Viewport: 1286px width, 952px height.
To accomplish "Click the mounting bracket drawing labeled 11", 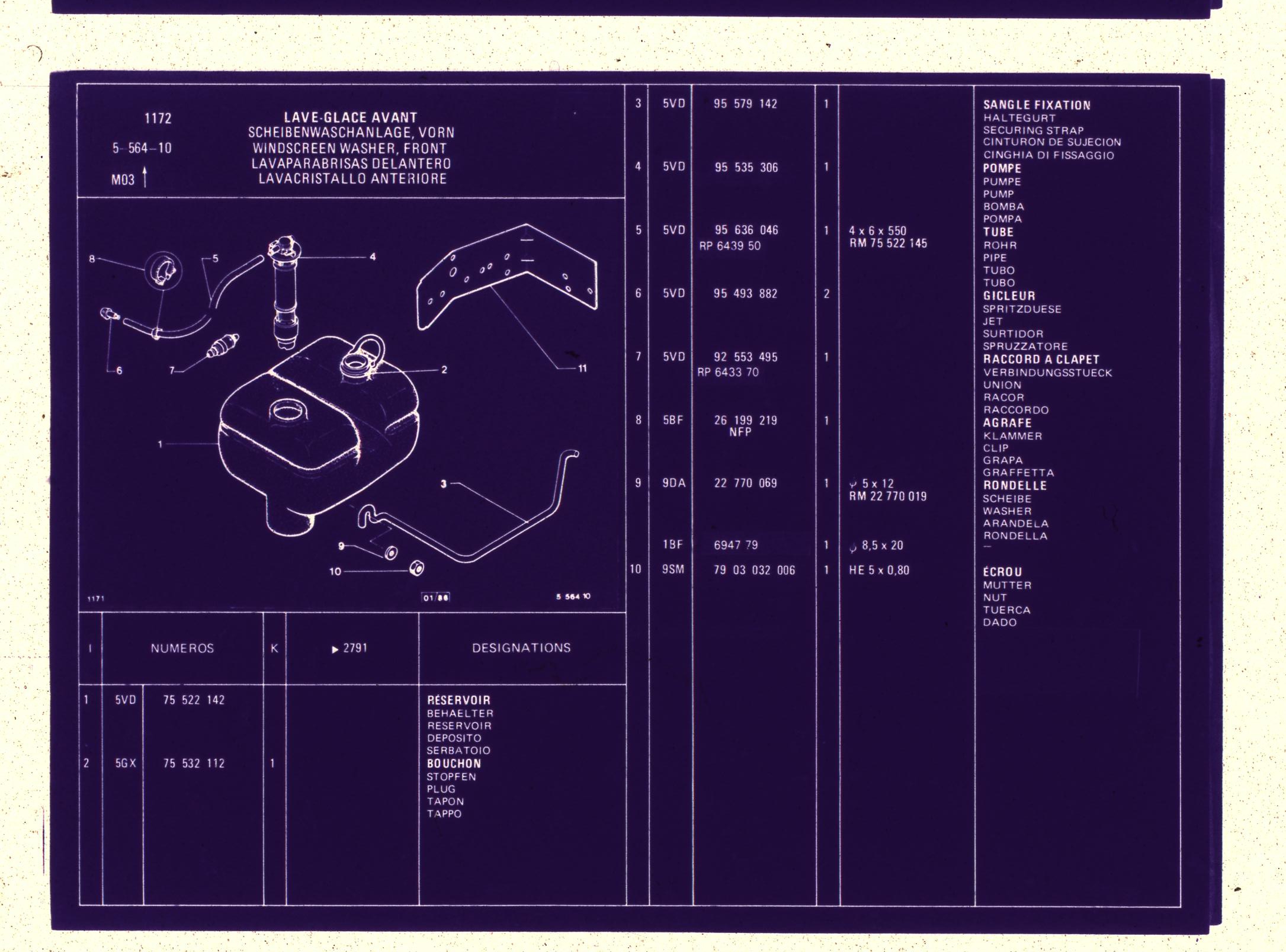I will 506,277.
